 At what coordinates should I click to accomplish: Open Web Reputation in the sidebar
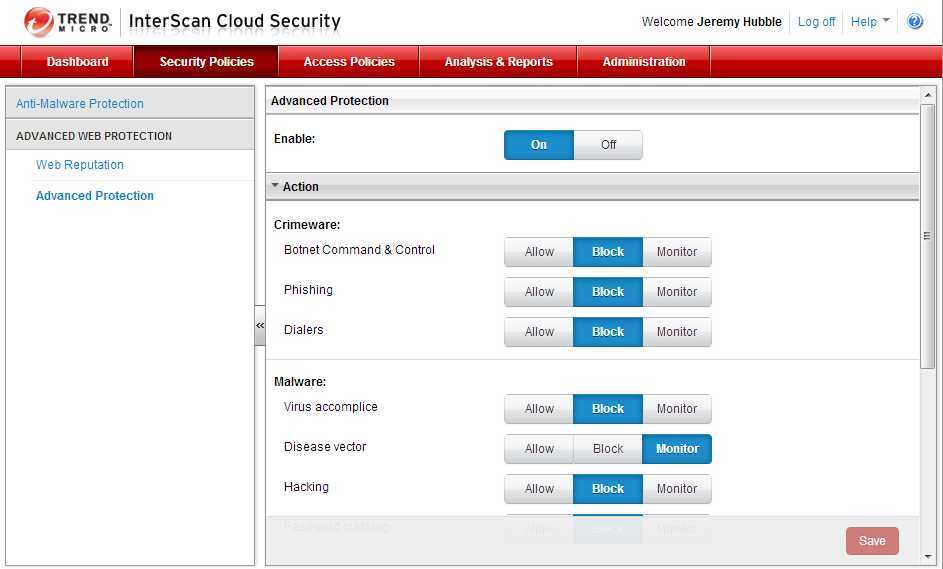pos(79,165)
